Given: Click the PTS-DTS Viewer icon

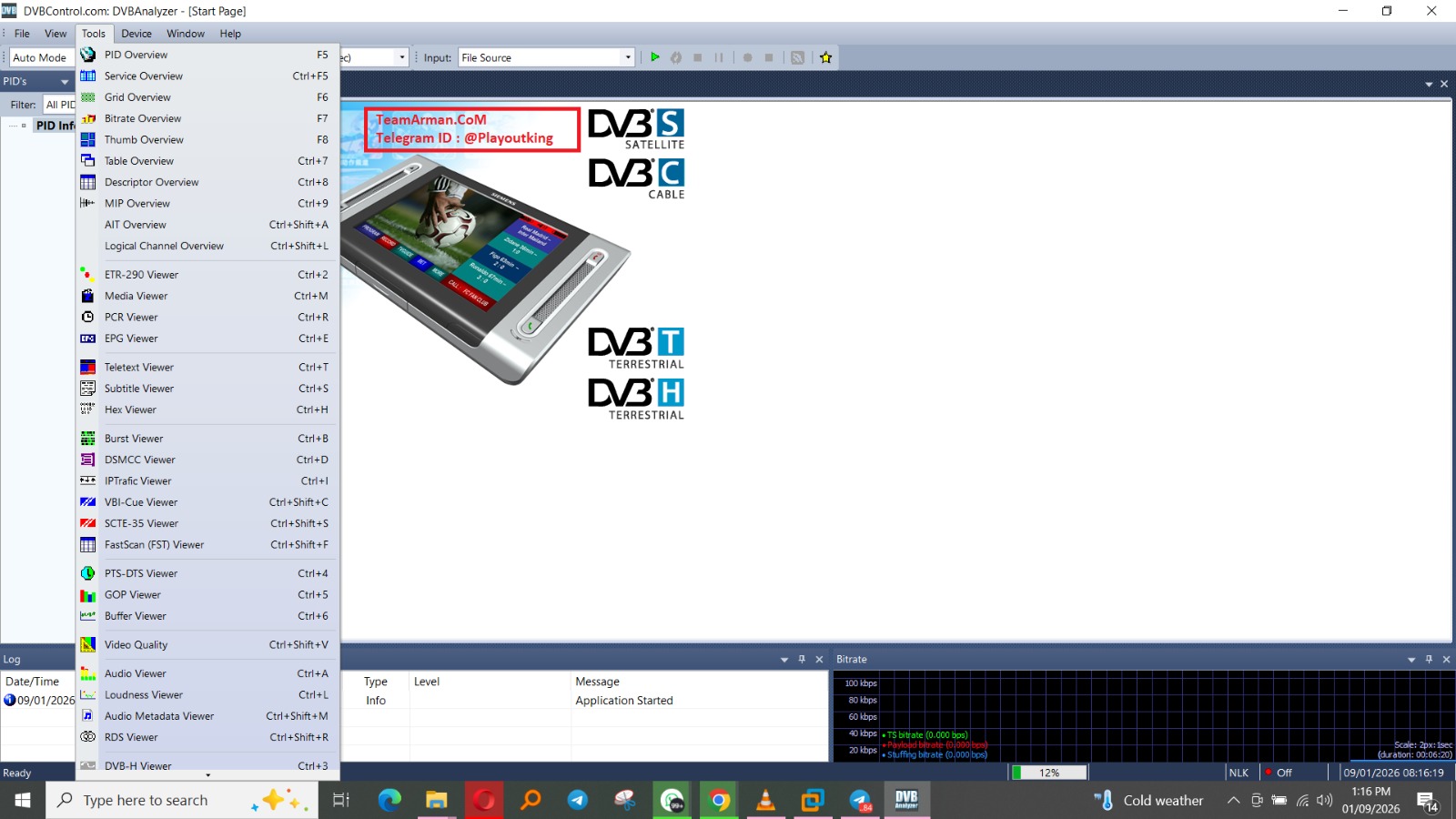Looking at the screenshot, I should point(88,573).
